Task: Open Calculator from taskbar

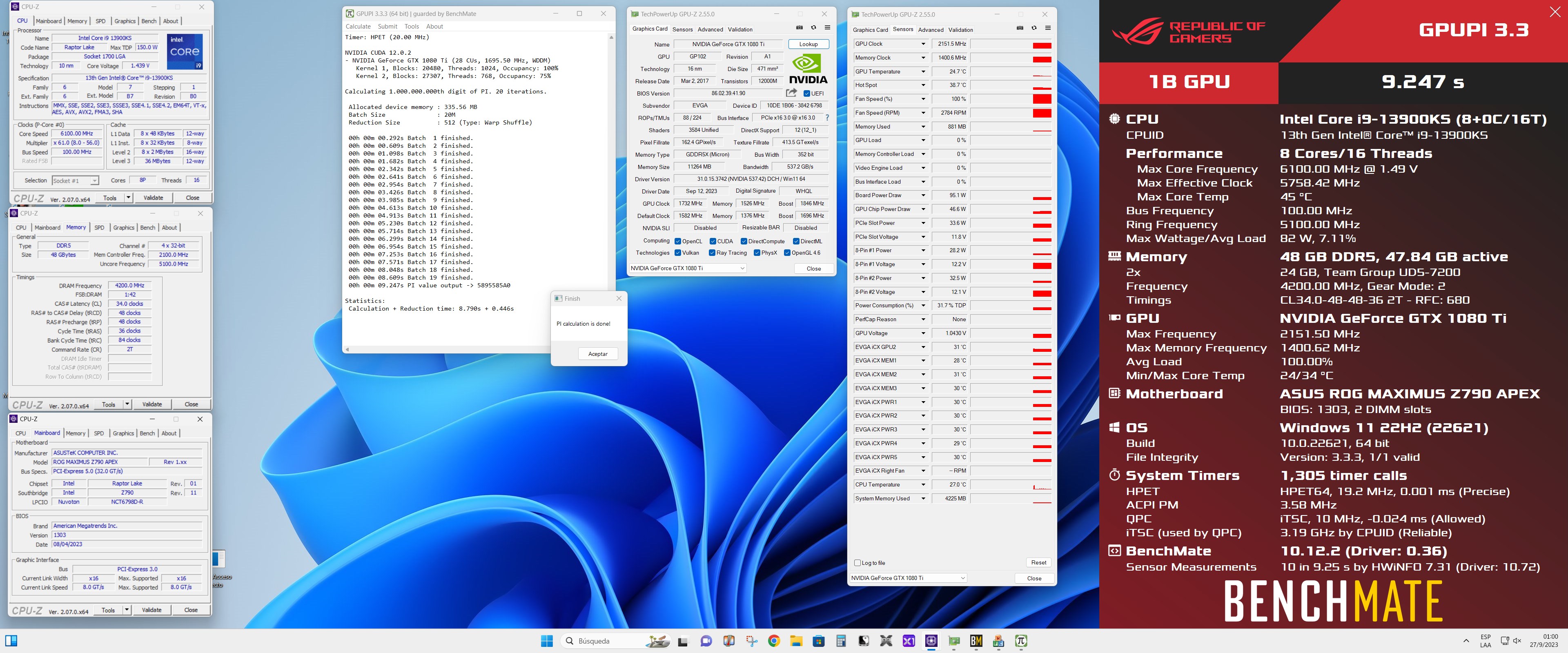Action: tap(841, 641)
